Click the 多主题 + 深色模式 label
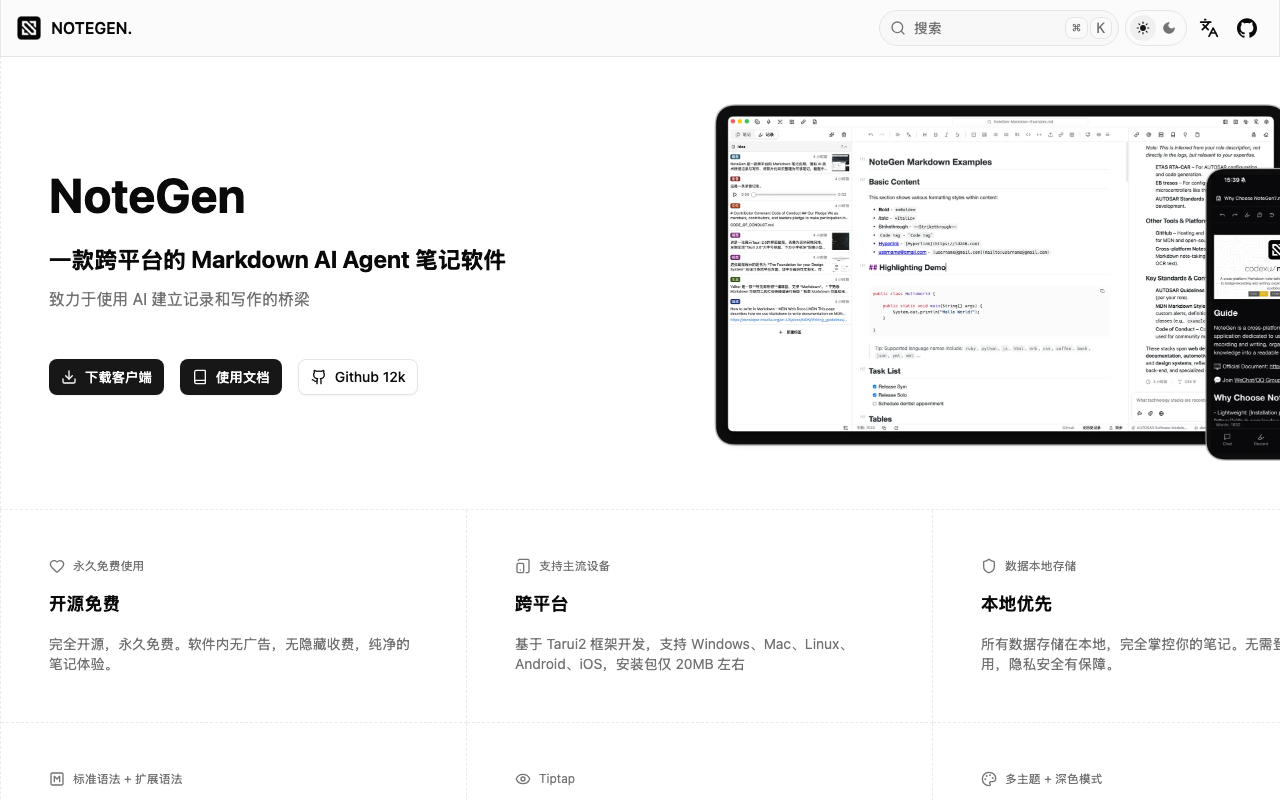Viewport: 1280px width, 800px height. [x=1053, y=779]
